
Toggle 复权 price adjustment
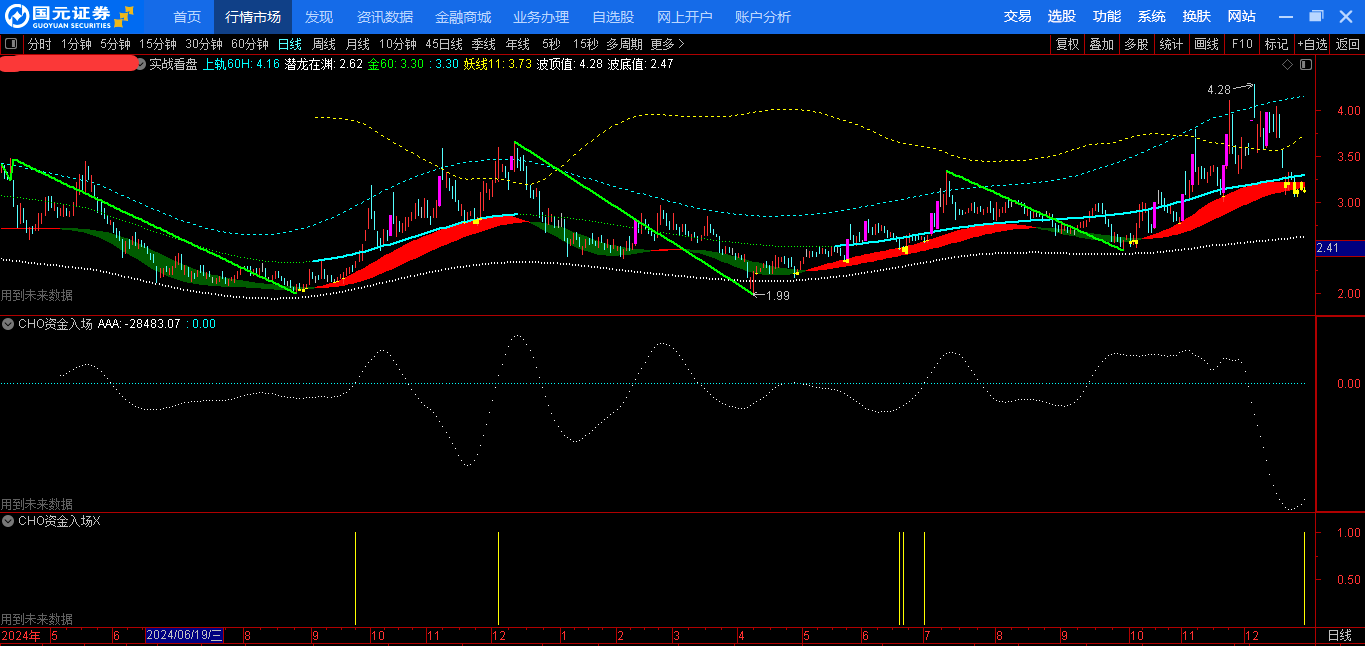coord(1067,44)
